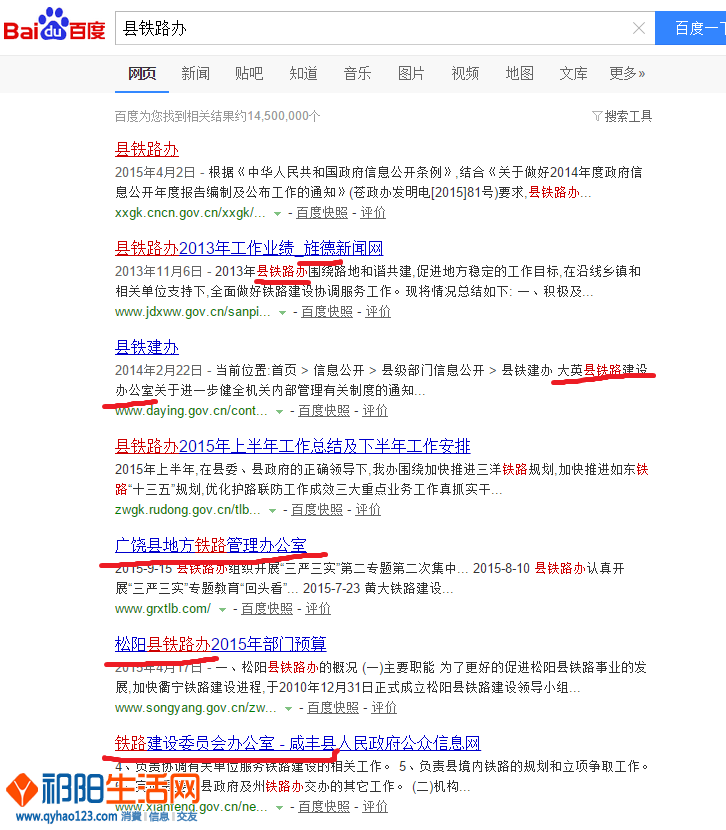Expand dropdown arrow next to xianfeng.gov.cn URL
The width and height of the screenshot is (726, 830).
coord(279,808)
